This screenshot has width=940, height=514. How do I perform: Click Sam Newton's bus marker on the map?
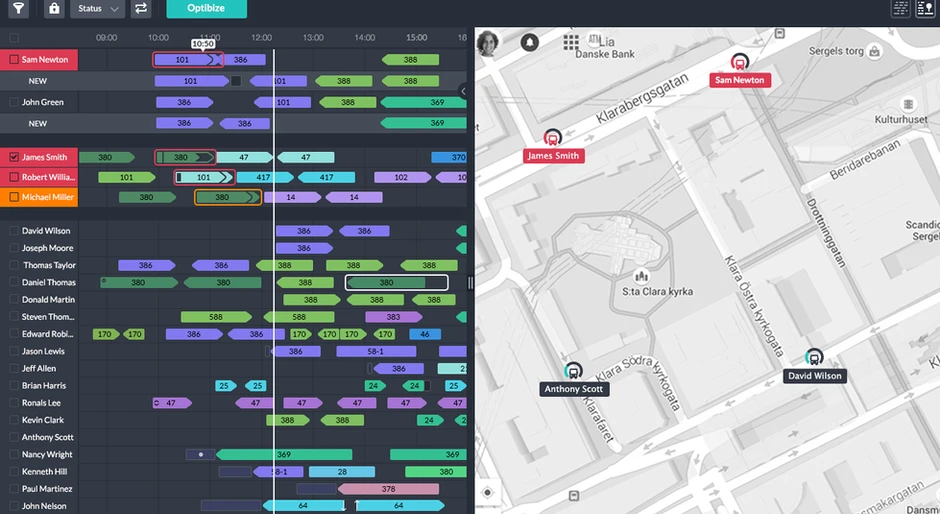coord(740,62)
